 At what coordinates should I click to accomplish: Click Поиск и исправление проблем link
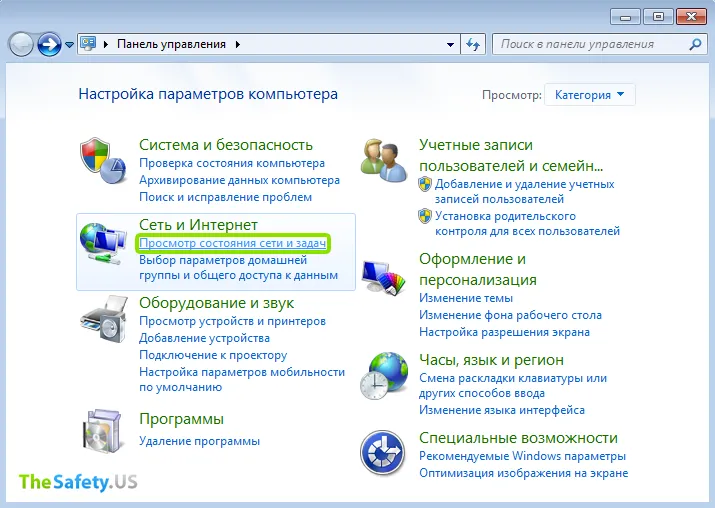coord(225,197)
